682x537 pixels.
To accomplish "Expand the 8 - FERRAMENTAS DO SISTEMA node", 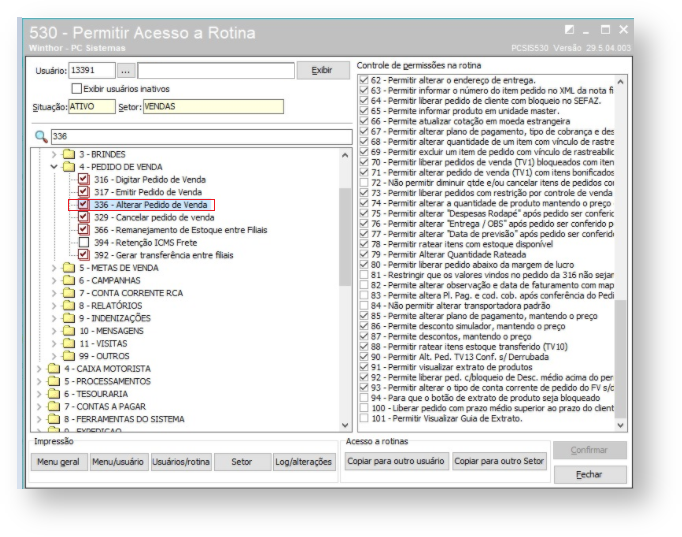I will click(40, 419).
